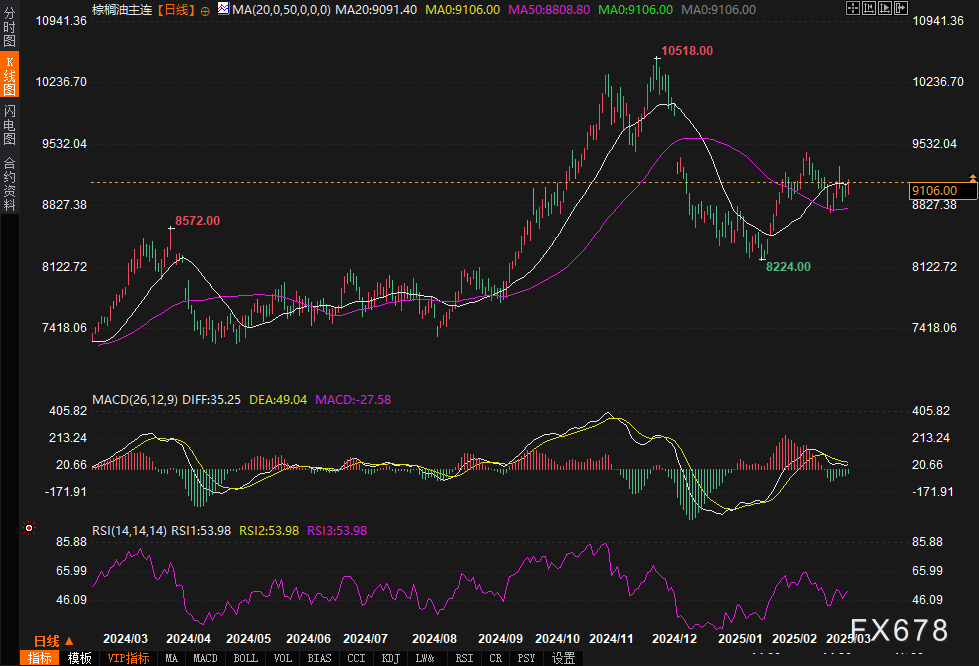Select the K线图 side tab
The width and height of the screenshot is (979, 666).
(x=9, y=75)
